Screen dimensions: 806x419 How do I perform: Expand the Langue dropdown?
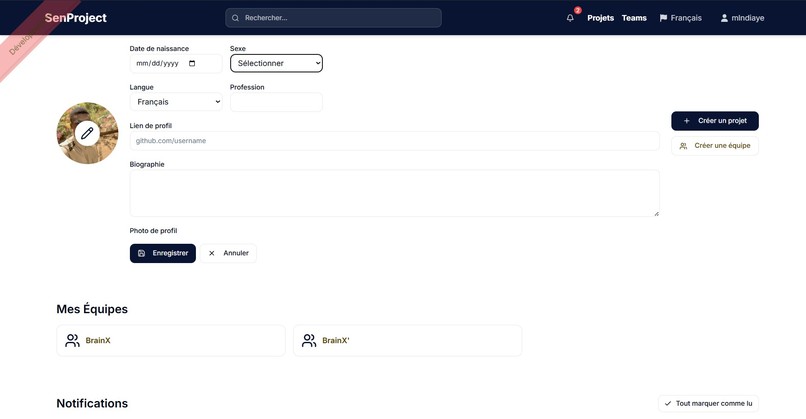tap(176, 102)
